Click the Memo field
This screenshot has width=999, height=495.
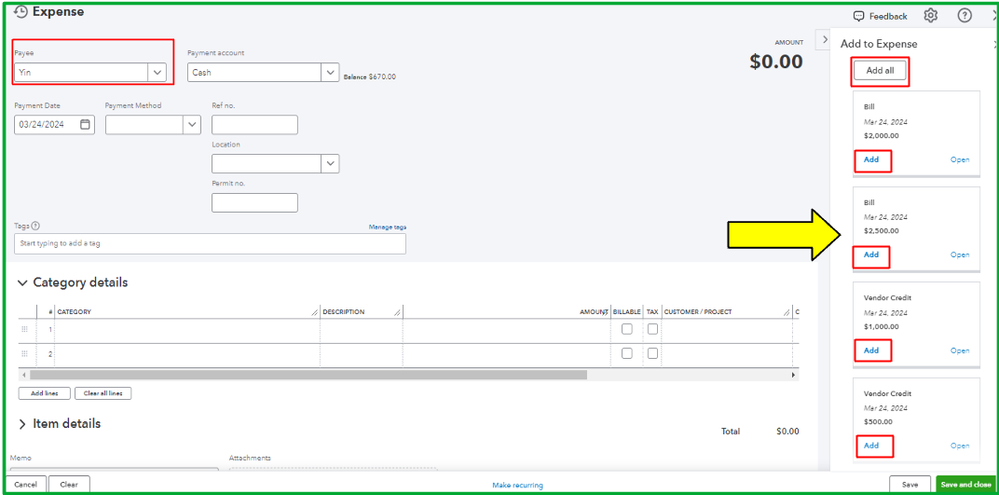116,470
